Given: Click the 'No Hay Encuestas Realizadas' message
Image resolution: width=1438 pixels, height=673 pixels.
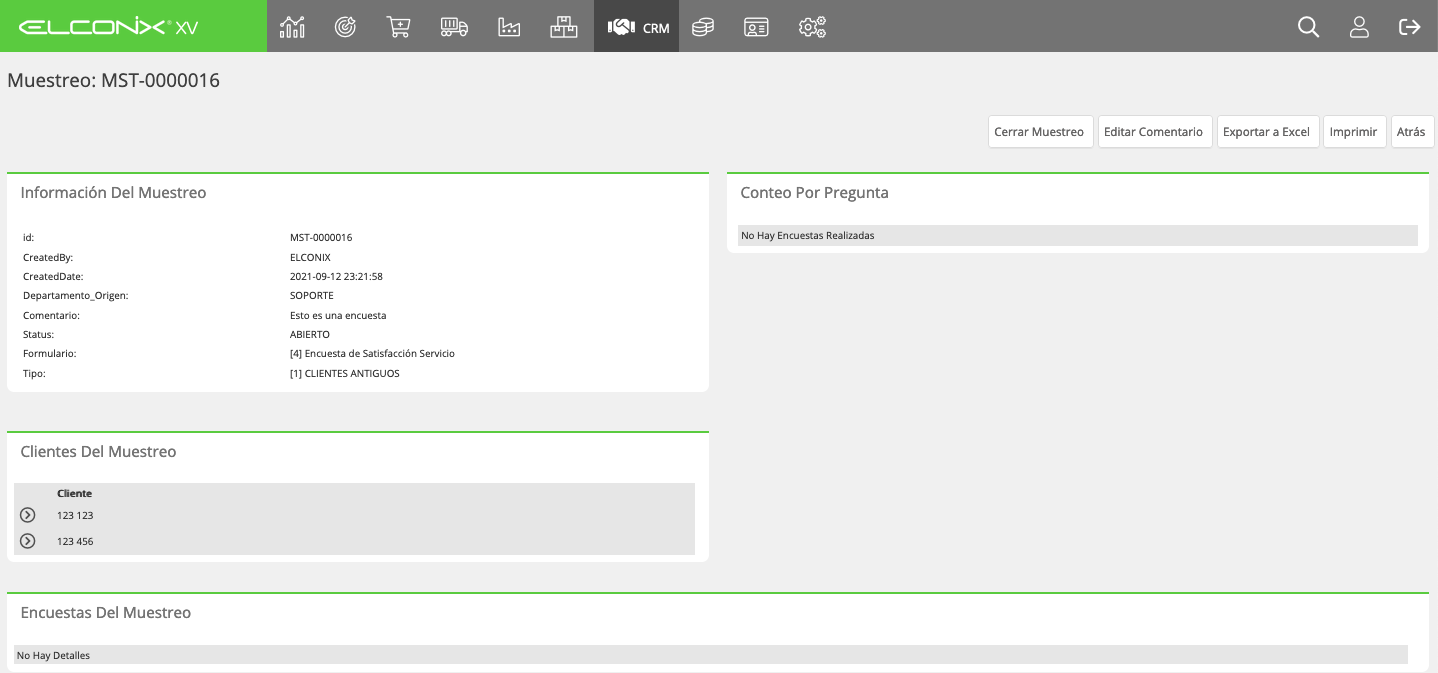Looking at the screenshot, I should [808, 236].
